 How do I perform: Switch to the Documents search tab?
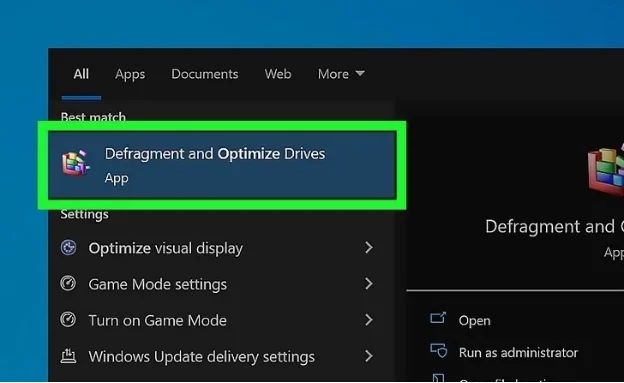205,74
